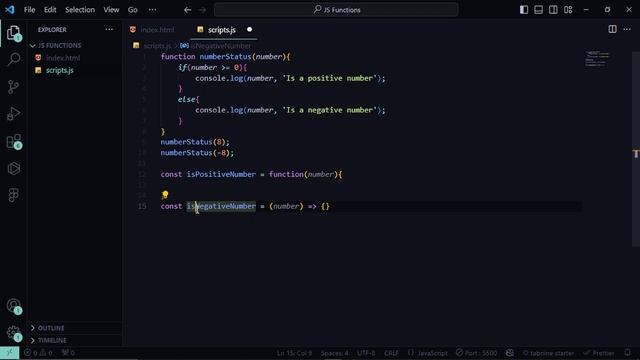Screen dimensions: 640x360
Task: Change the UTF-8 encoding status item
Action: (x=366, y=353)
